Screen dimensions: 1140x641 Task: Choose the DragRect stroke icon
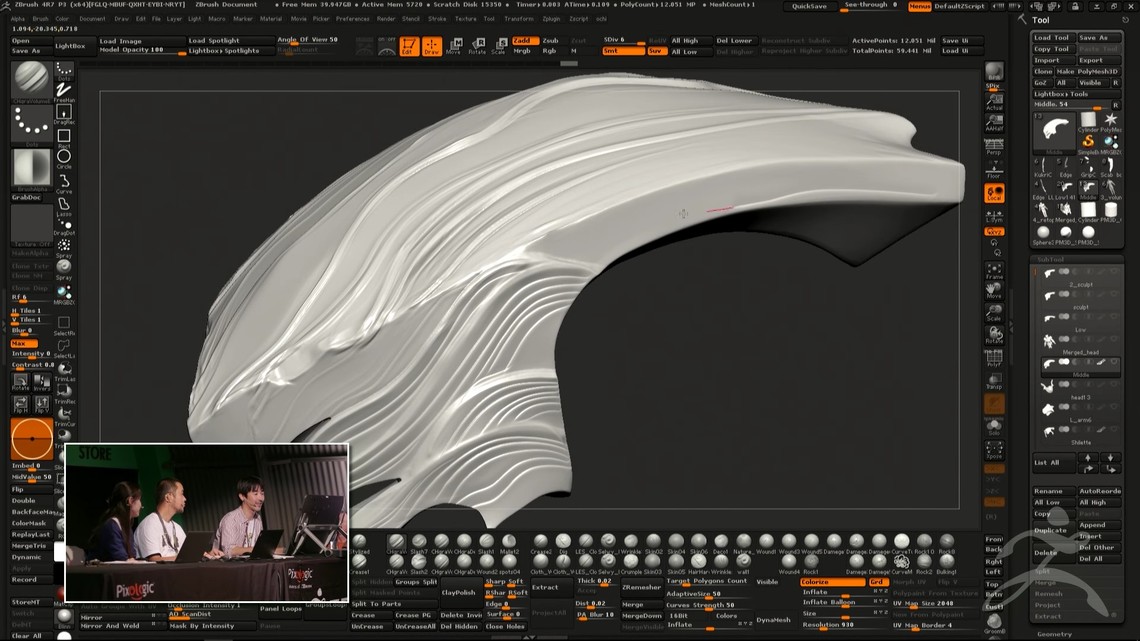click(x=64, y=114)
